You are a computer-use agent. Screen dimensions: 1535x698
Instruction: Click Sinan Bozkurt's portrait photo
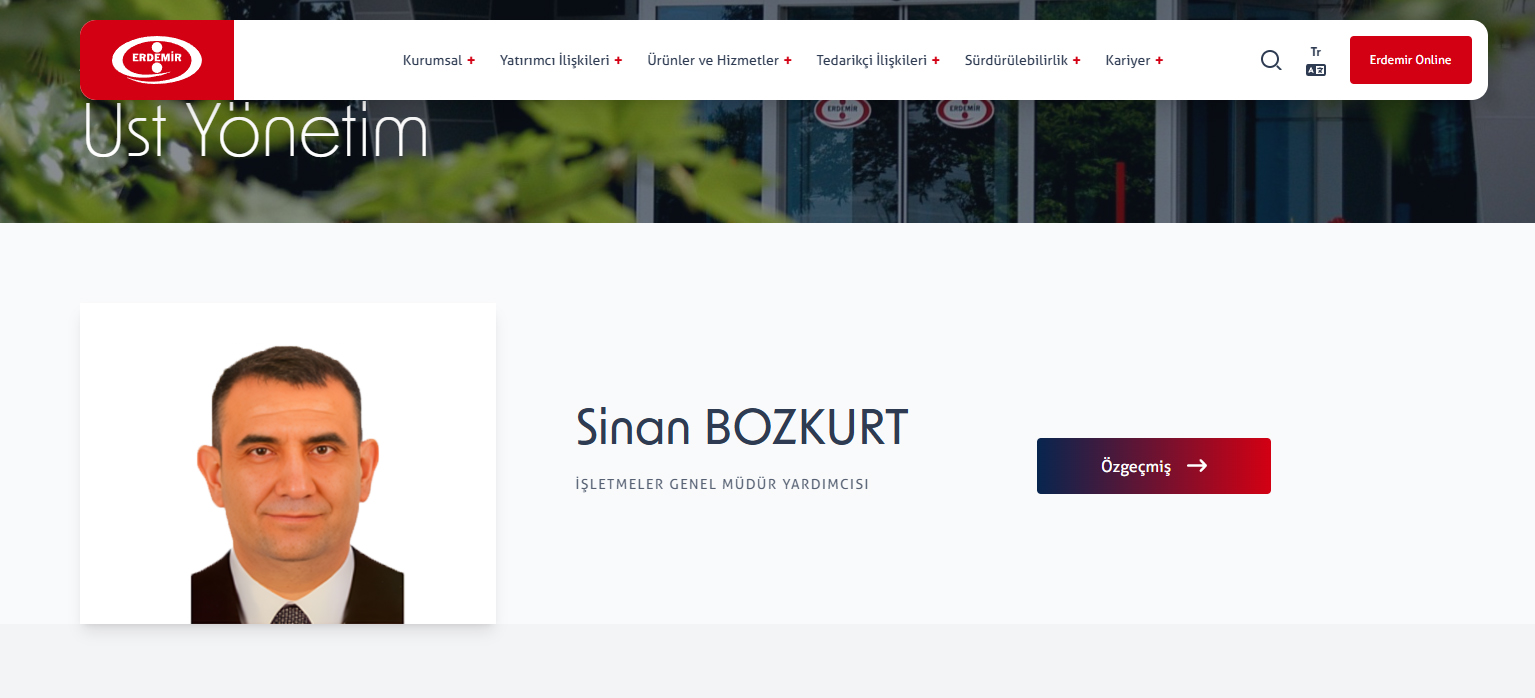[x=288, y=464]
